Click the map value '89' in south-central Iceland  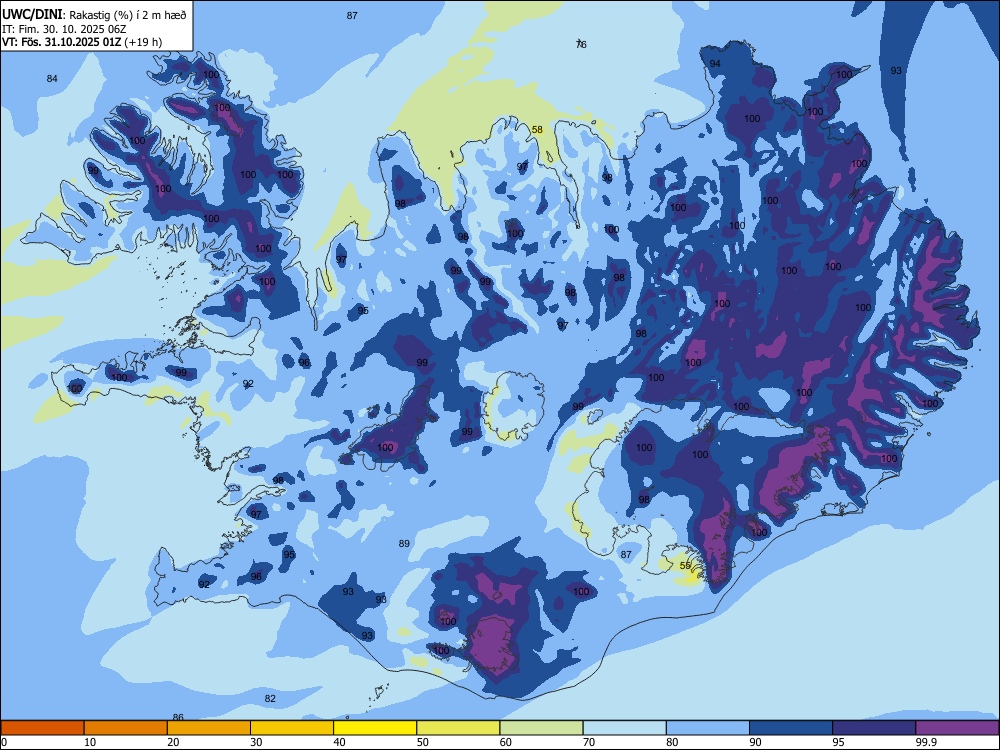pos(404,543)
